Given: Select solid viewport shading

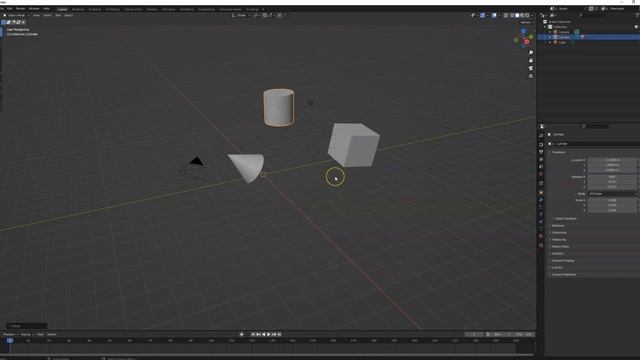Looking at the screenshot, I should tap(517, 15).
